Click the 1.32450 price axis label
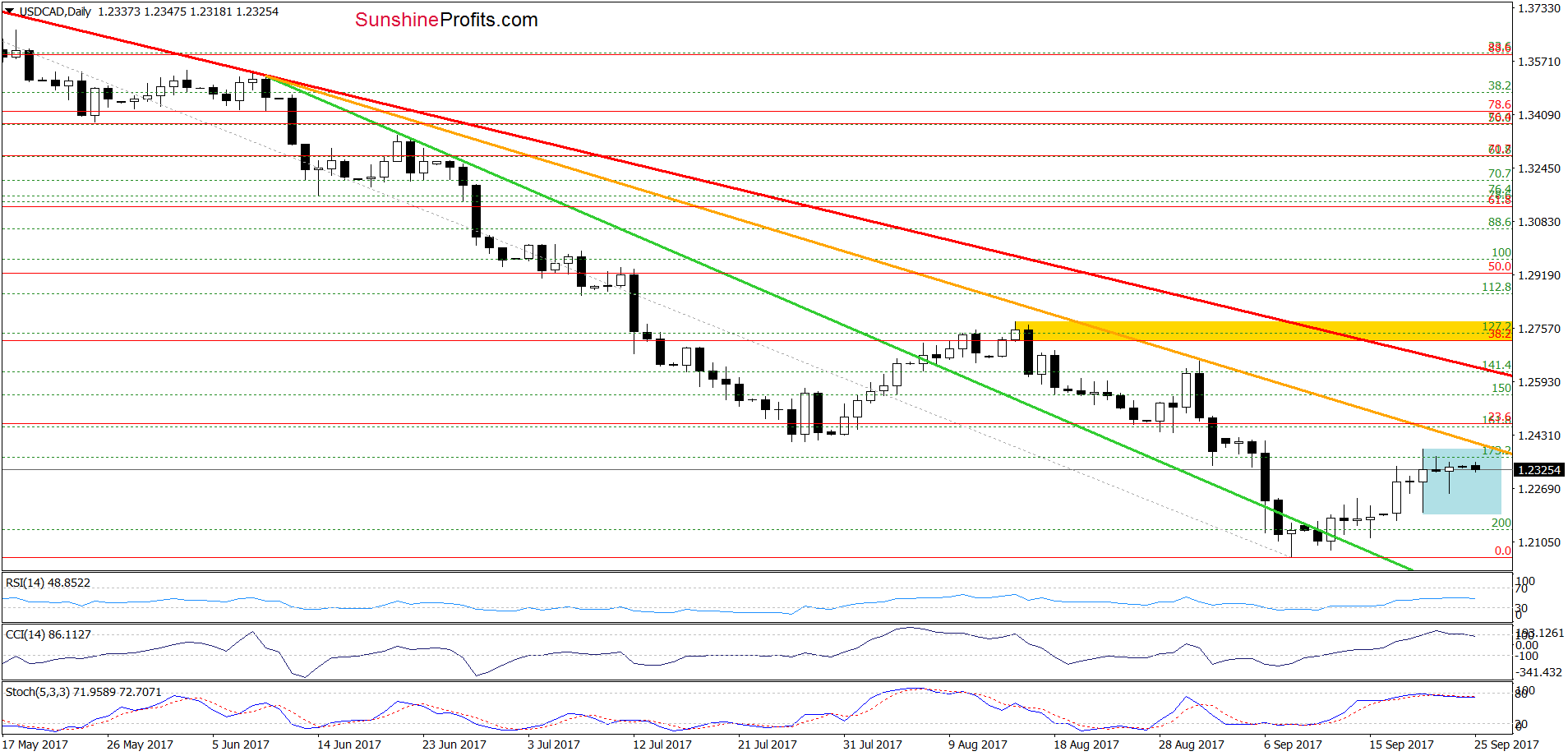This screenshot has height=756, width=1568. (1538, 168)
